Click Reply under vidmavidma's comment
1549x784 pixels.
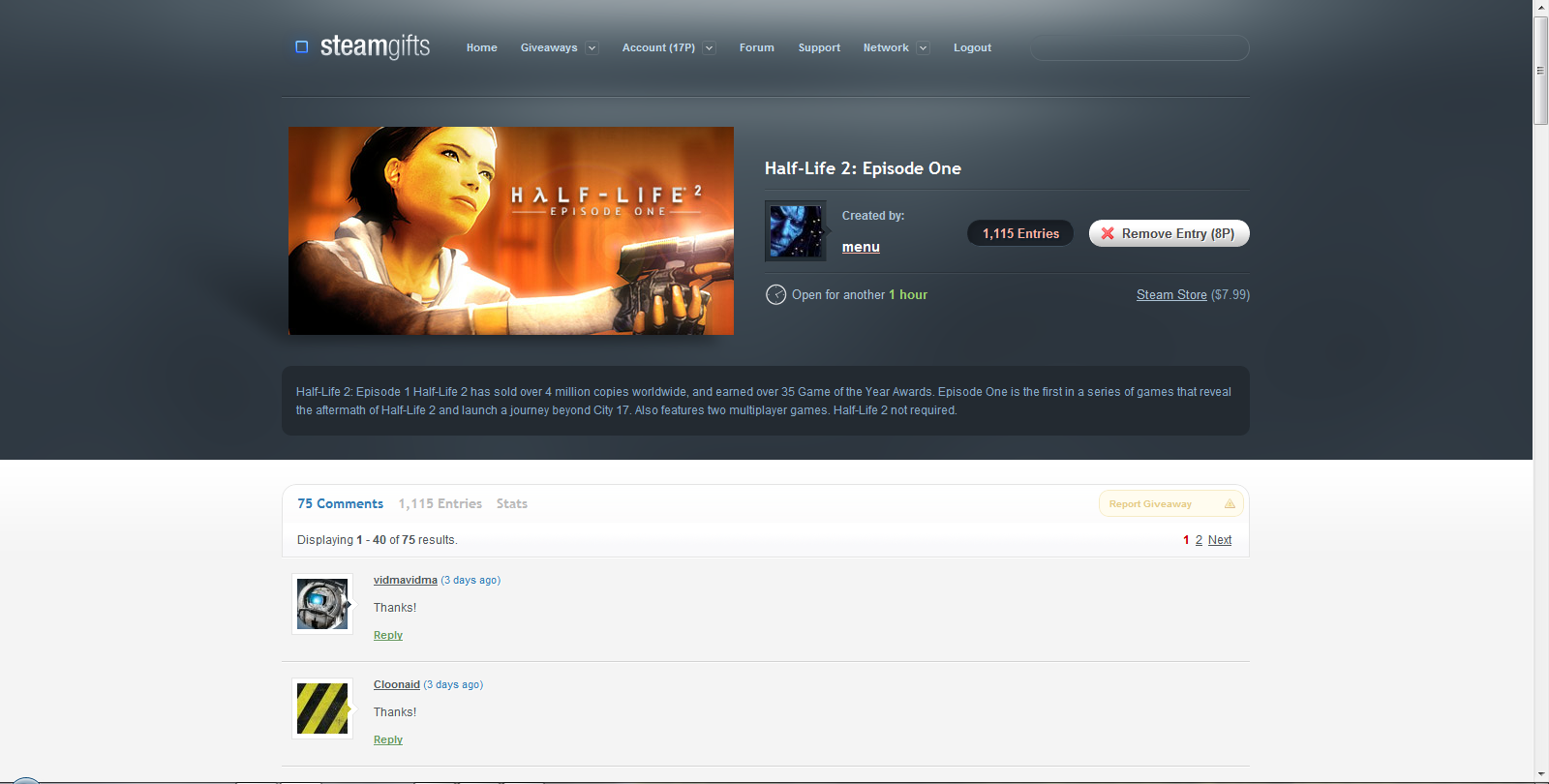coord(388,635)
